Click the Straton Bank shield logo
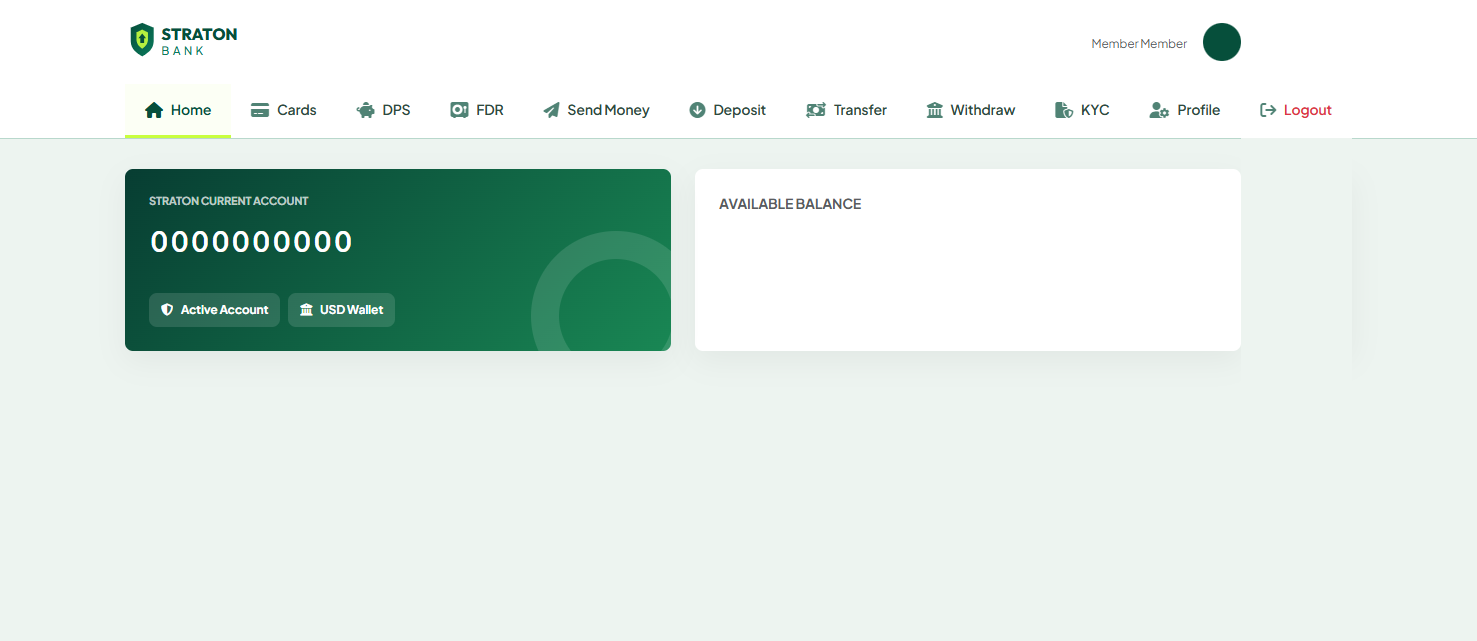 [x=142, y=40]
